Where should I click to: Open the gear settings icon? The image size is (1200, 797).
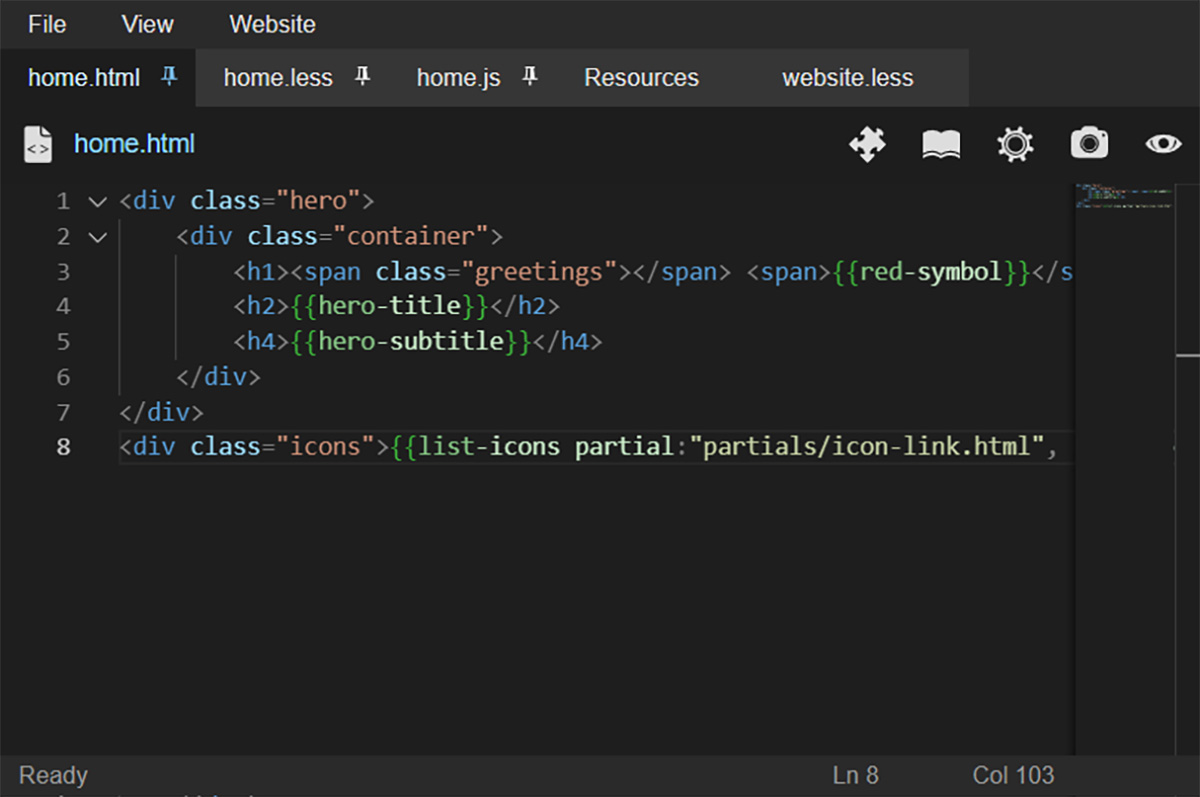(1015, 144)
